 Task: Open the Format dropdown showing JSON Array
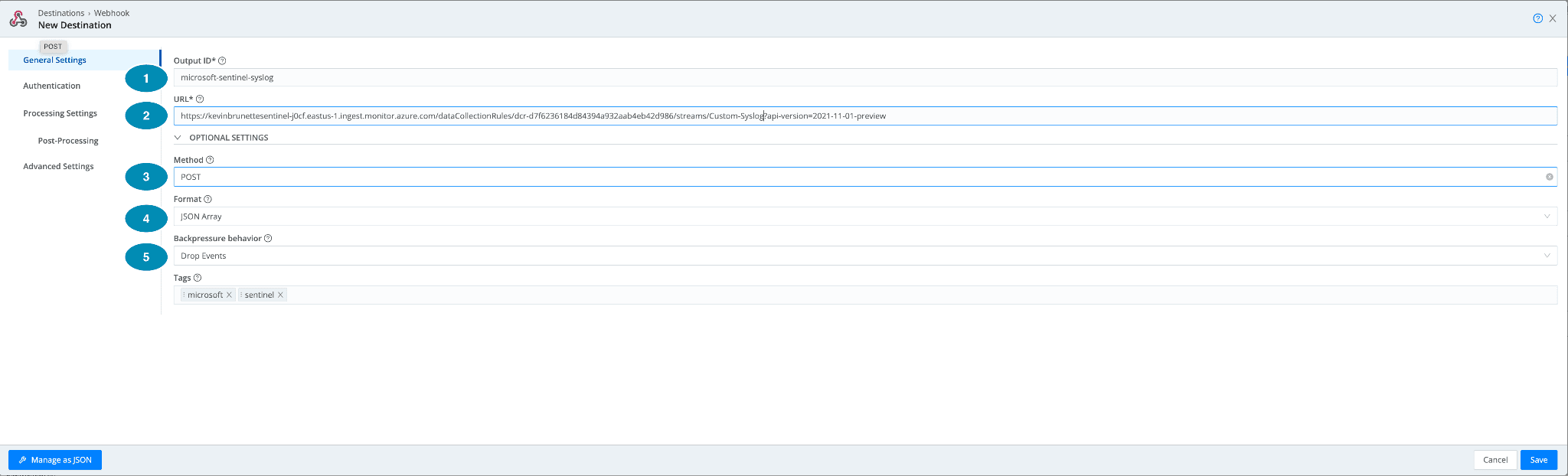[x=864, y=217]
